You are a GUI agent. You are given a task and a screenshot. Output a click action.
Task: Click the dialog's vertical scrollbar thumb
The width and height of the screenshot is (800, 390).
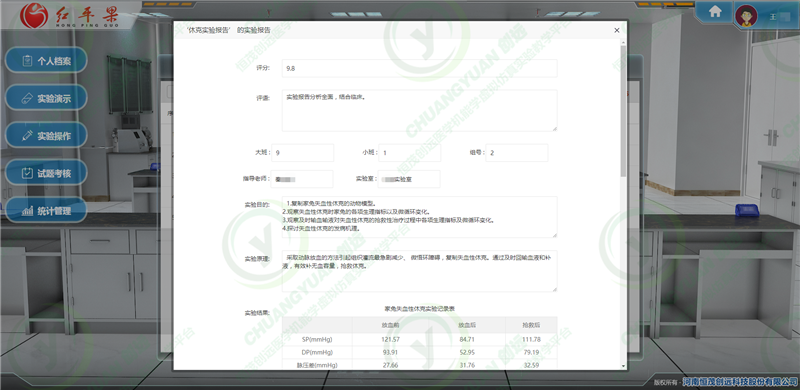point(623,111)
